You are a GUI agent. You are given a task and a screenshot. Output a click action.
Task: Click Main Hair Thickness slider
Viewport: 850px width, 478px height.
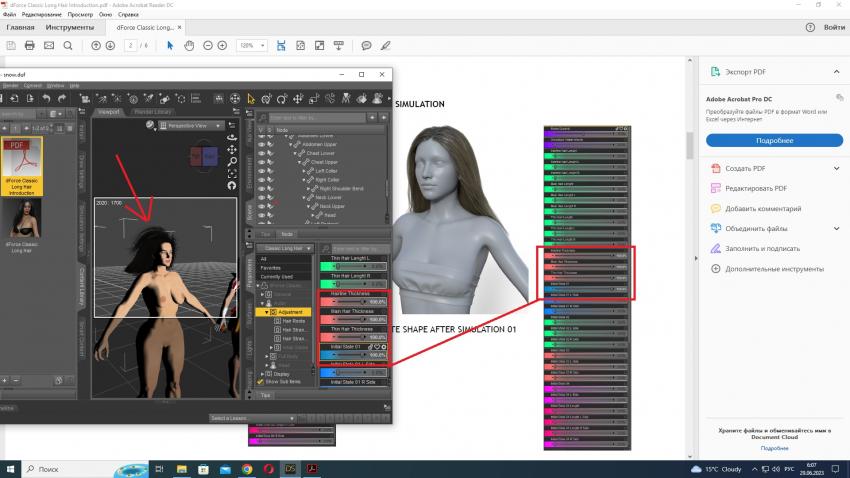[x=353, y=320]
